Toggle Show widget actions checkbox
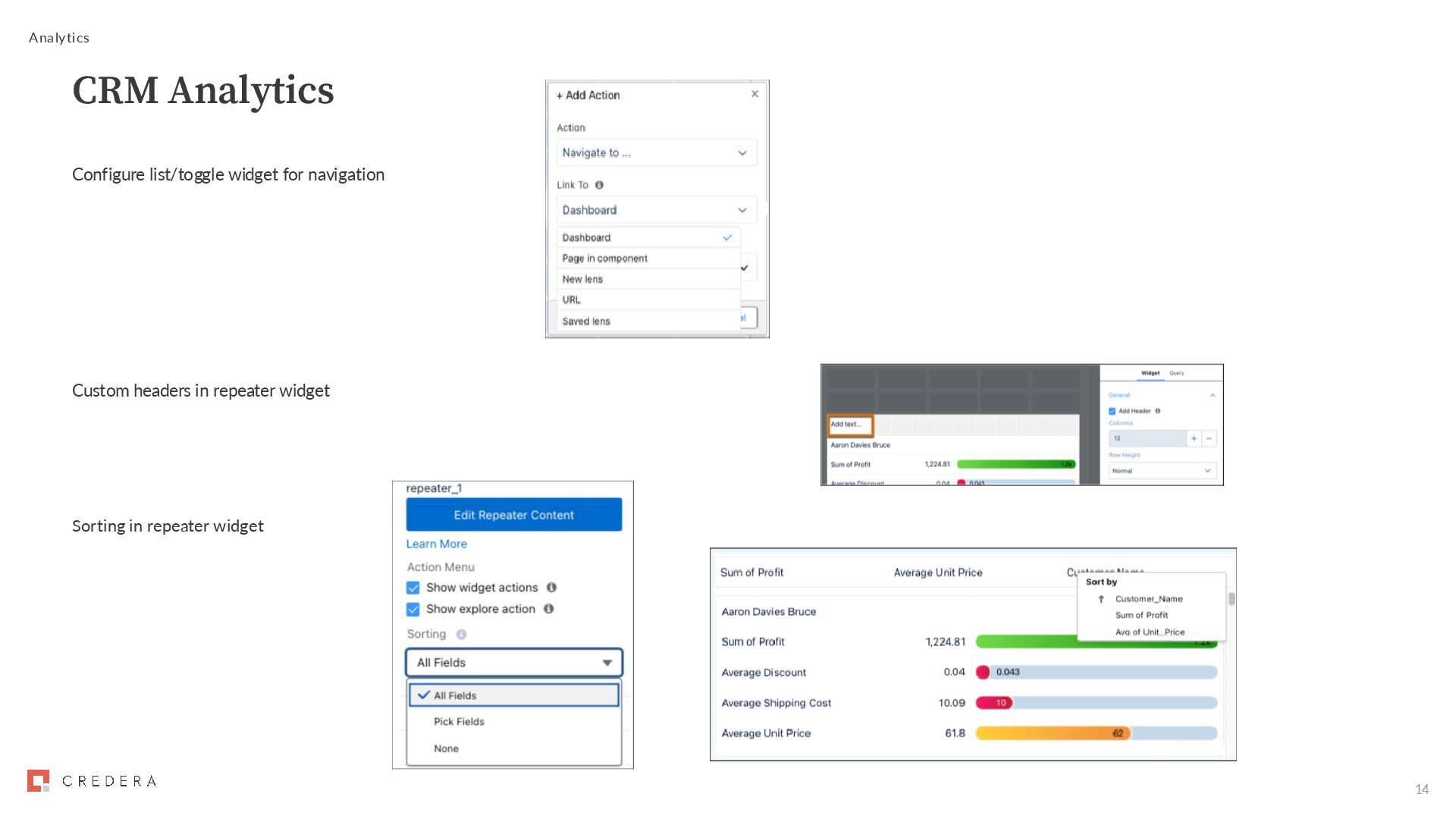This screenshot has height=819, width=1456. (x=413, y=588)
